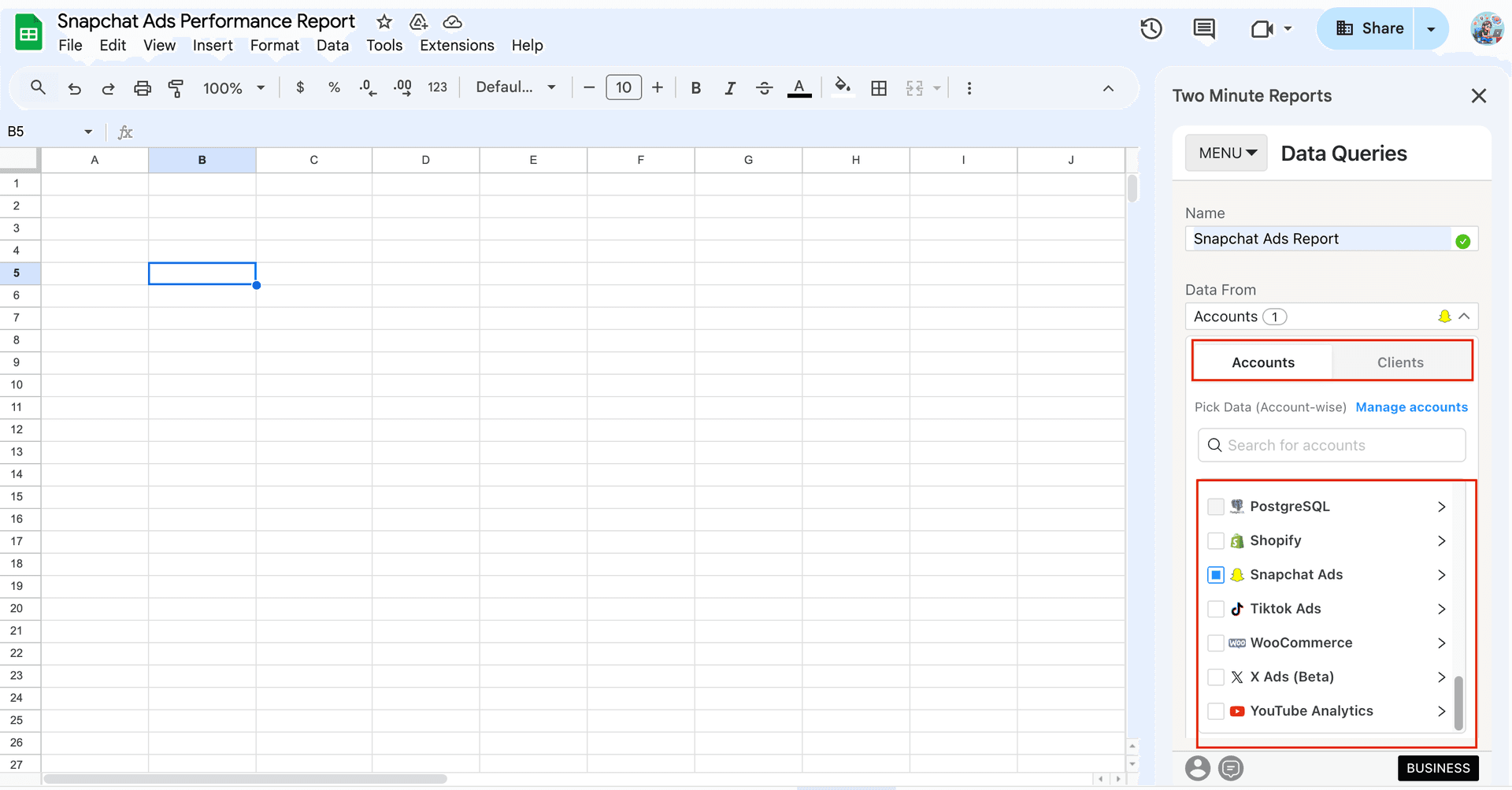The height and width of the screenshot is (790, 1512).
Task: Open the MENU dropdown in Data Queries
Action: click(x=1225, y=152)
